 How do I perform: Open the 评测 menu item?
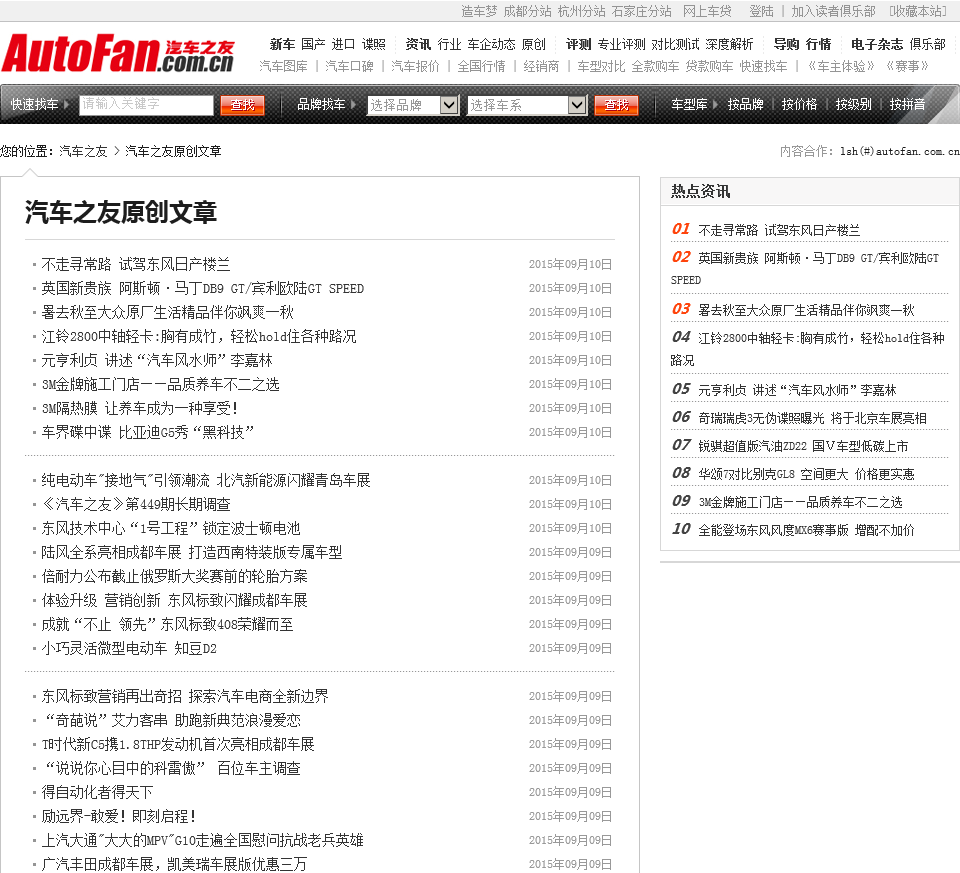[579, 44]
